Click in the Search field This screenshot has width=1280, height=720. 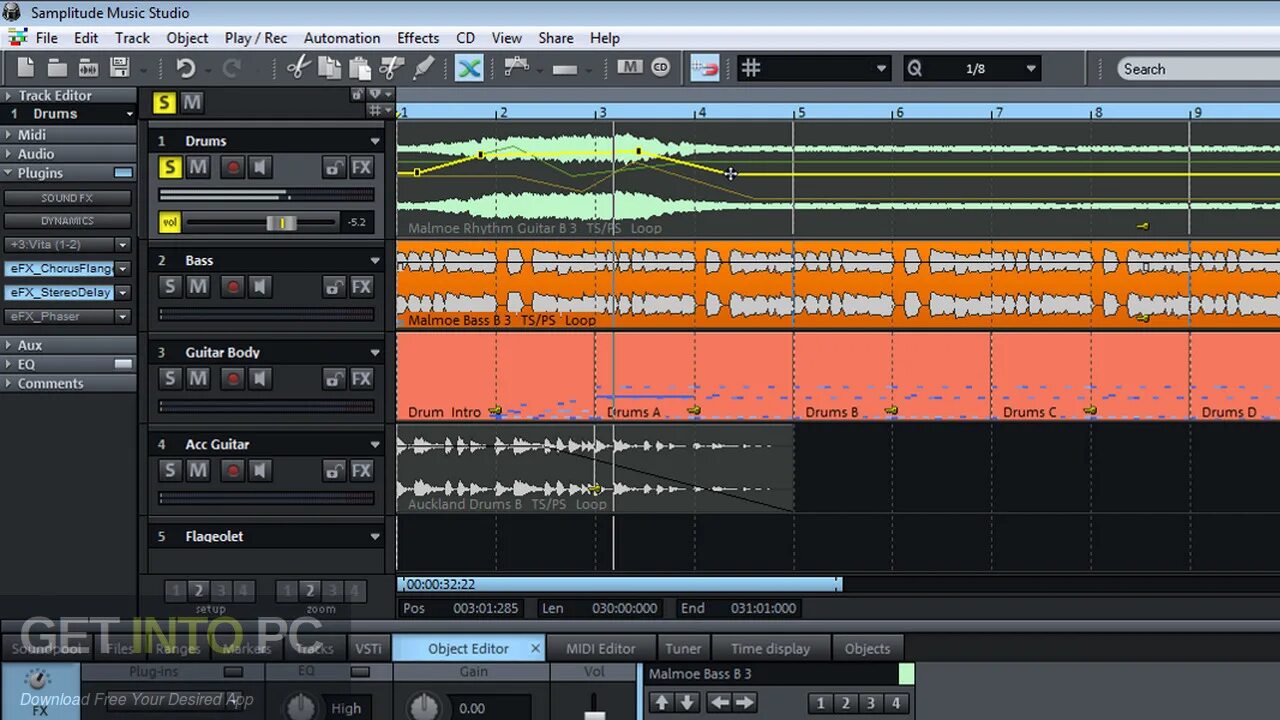[x=1199, y=69]
